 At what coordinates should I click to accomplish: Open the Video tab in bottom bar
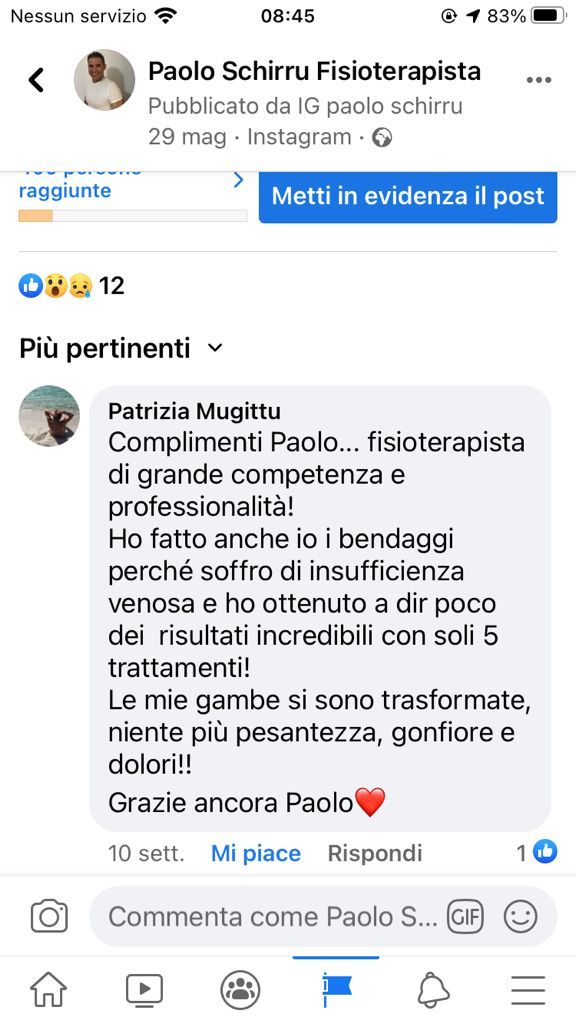[144, 989]
